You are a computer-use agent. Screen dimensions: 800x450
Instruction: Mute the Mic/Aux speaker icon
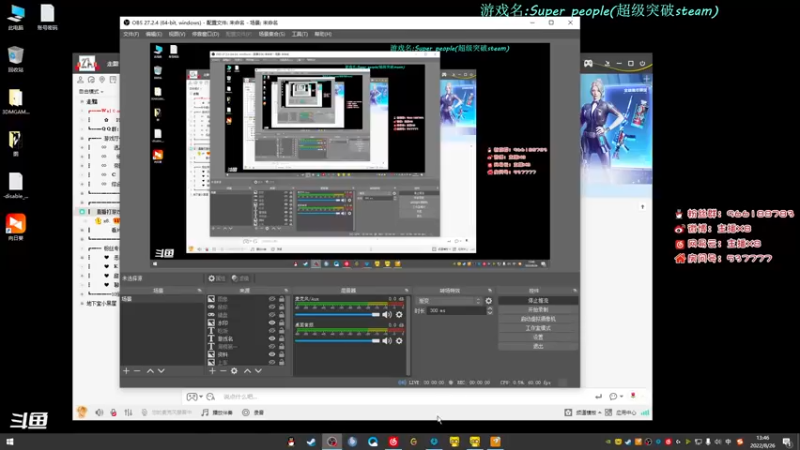[x=387, y=315]
